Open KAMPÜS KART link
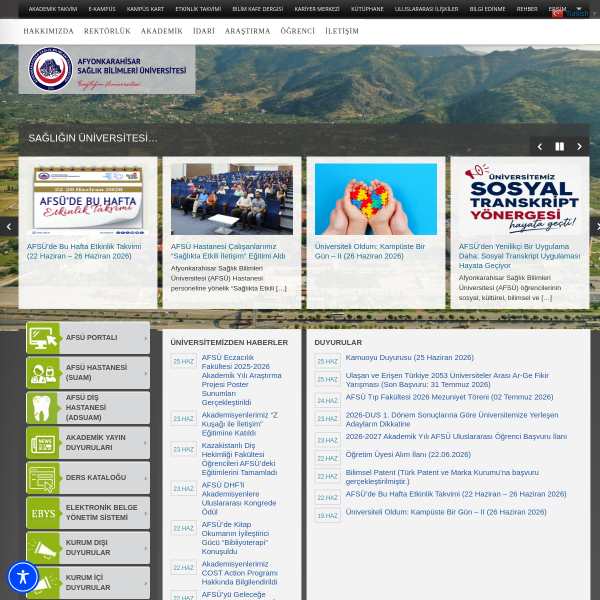The width and height of the screenshot is (600, 600). 145,9
